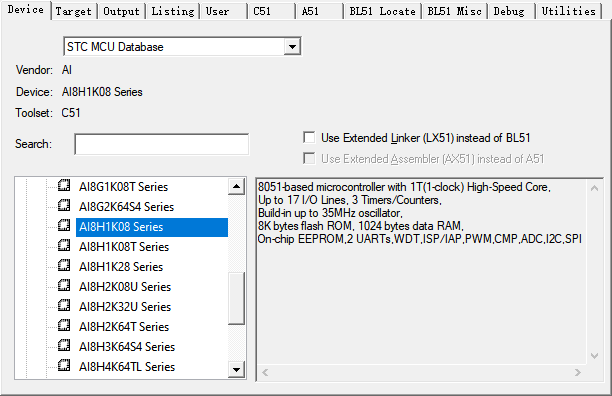Image resolution: width=612 pixels, height=396 pixels.
Task: Click the chip icon beside AI8G2K64S4 Series
Action: click(x=64, y=205)
